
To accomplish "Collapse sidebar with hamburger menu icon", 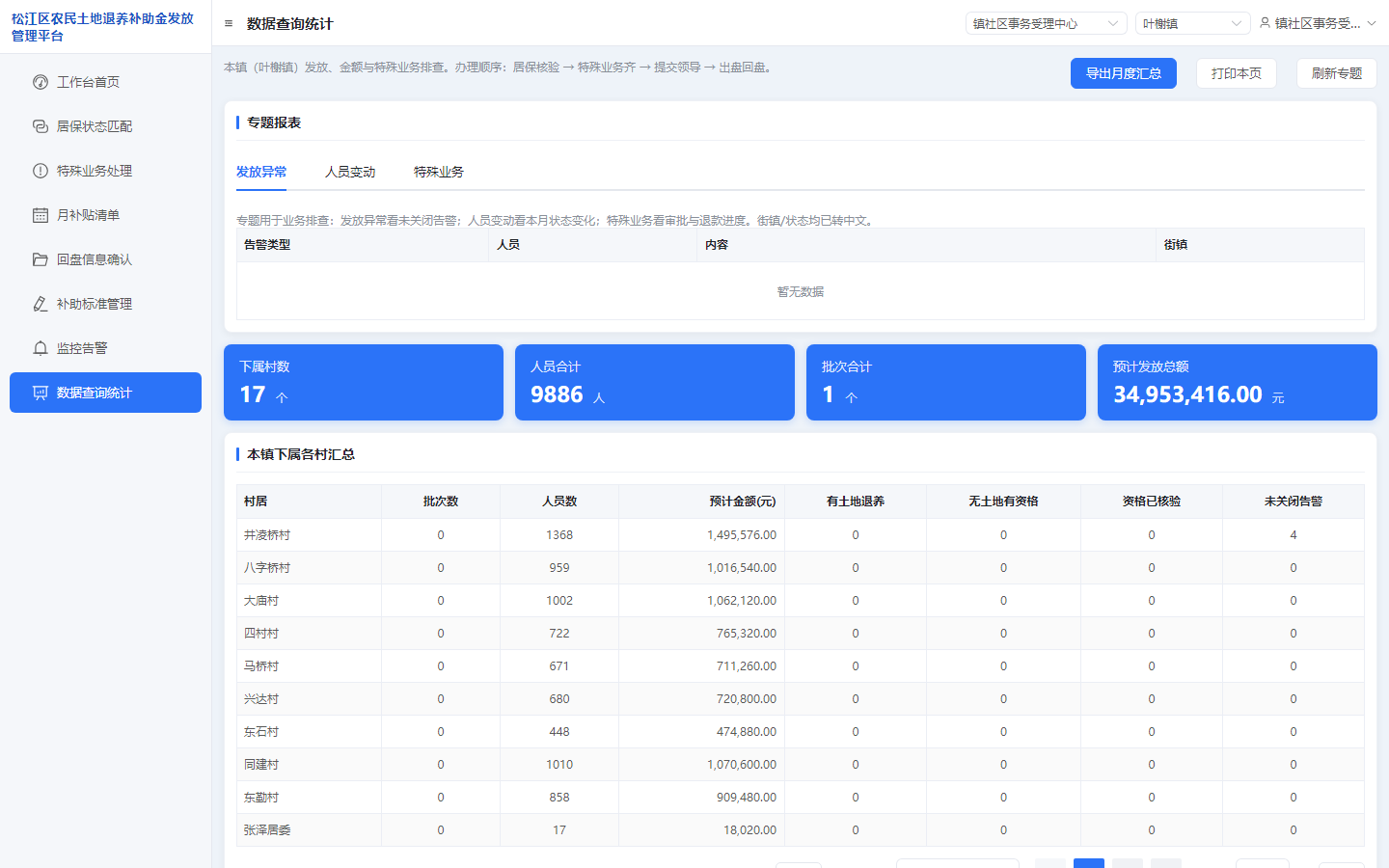I will tap(229, 24).
